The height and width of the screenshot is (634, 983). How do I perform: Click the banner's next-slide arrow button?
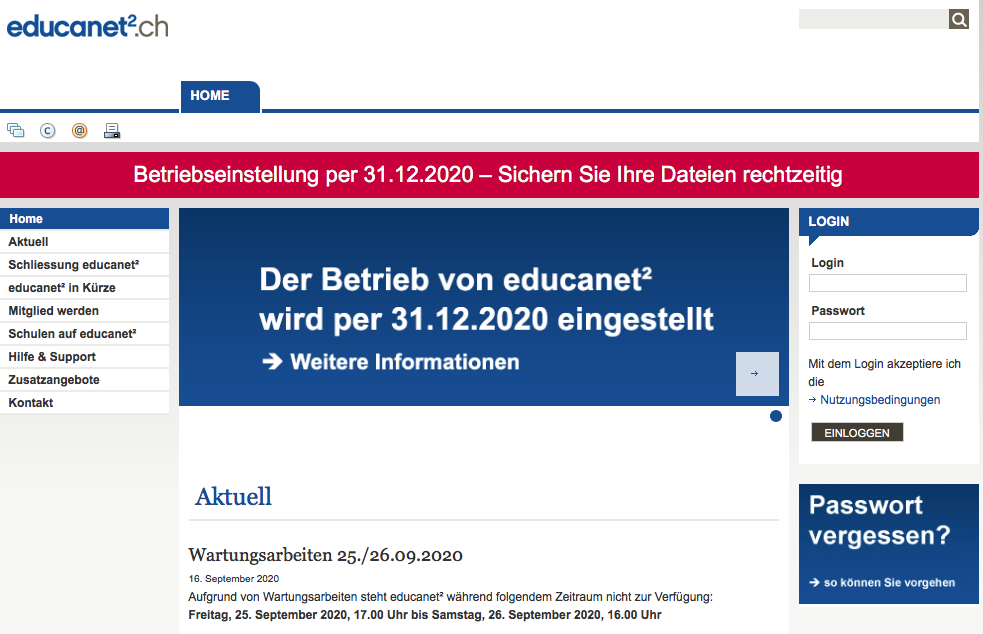click(x=757, y=374)
